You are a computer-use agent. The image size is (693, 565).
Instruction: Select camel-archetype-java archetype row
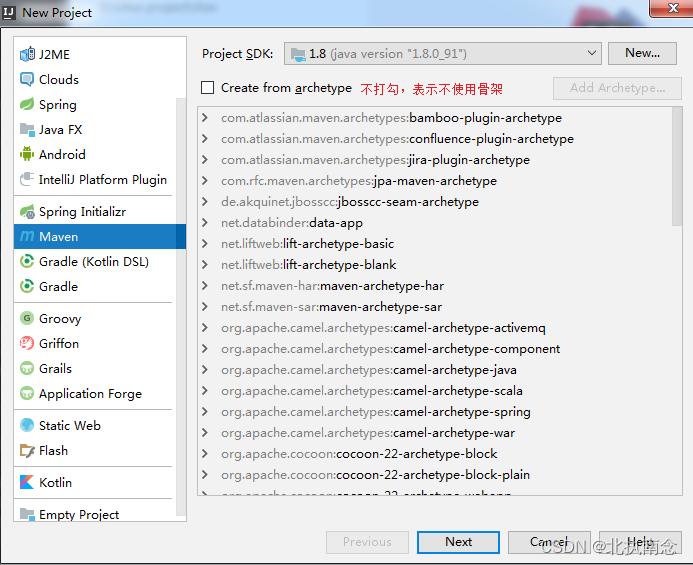click(435, 370)
